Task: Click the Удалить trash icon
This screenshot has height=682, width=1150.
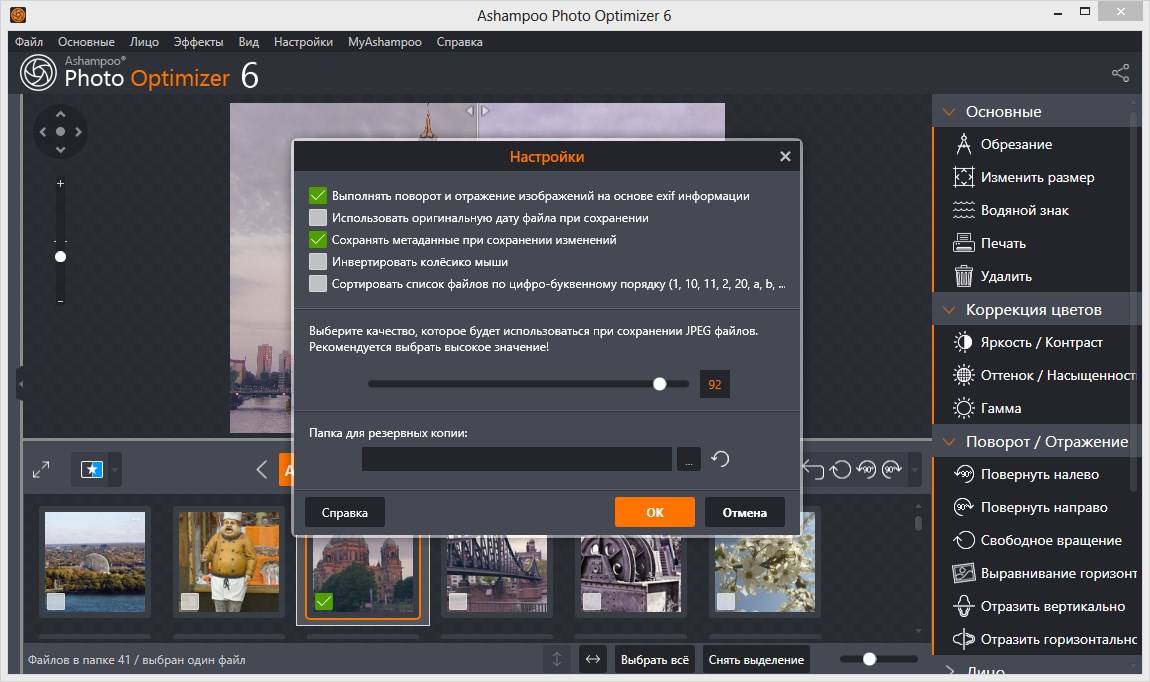Action: coord(964,276)
